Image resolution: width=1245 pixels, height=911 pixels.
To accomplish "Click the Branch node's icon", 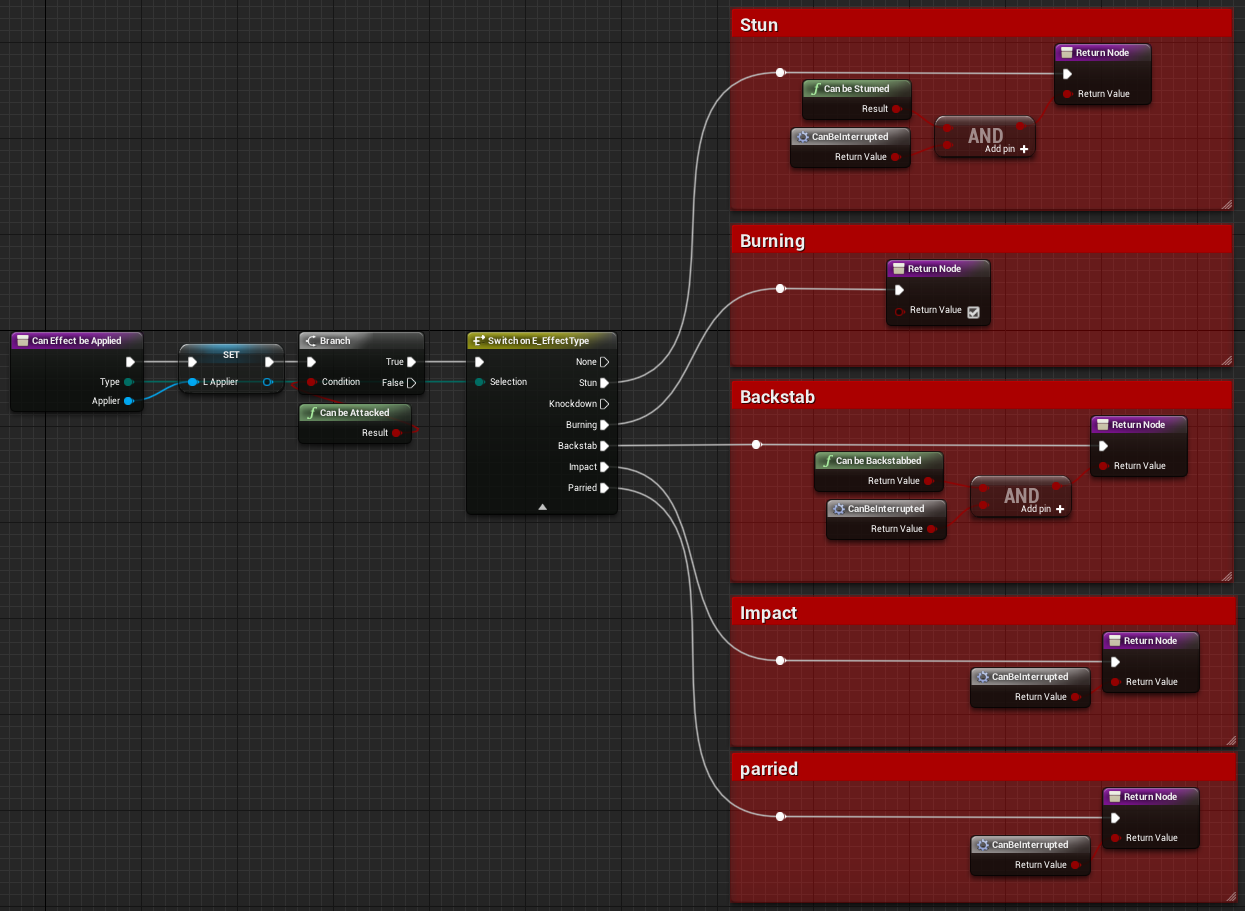I will point(310,341).
